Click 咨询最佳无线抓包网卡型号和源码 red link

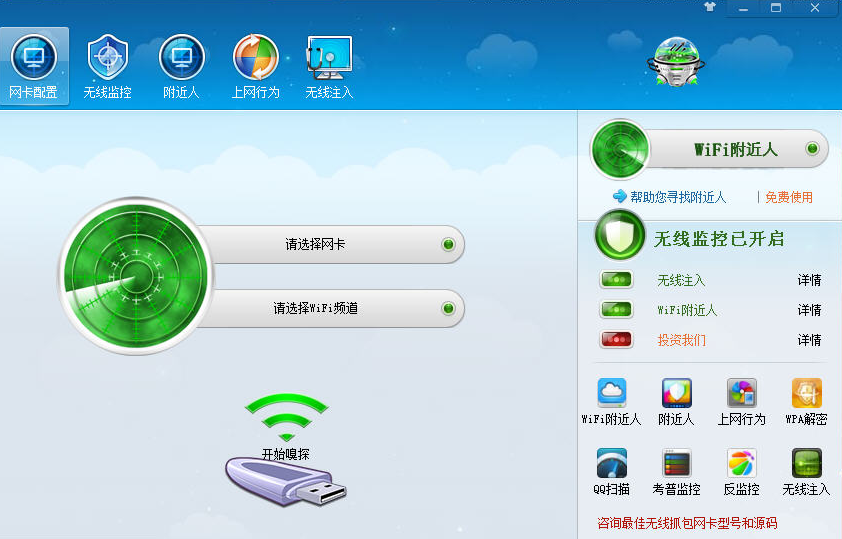pyautogui.click(x=687, y=523)
